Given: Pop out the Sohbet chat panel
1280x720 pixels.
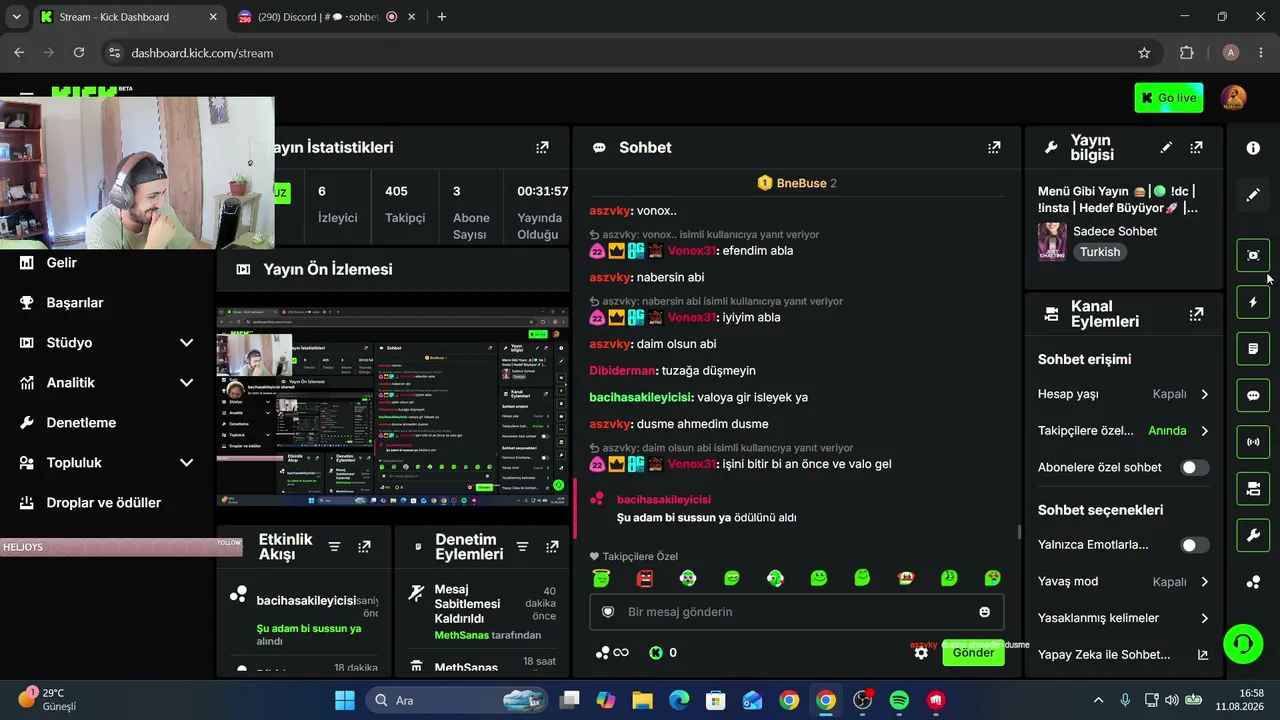Looking at the screenshot, I should (x=994, y=148).
